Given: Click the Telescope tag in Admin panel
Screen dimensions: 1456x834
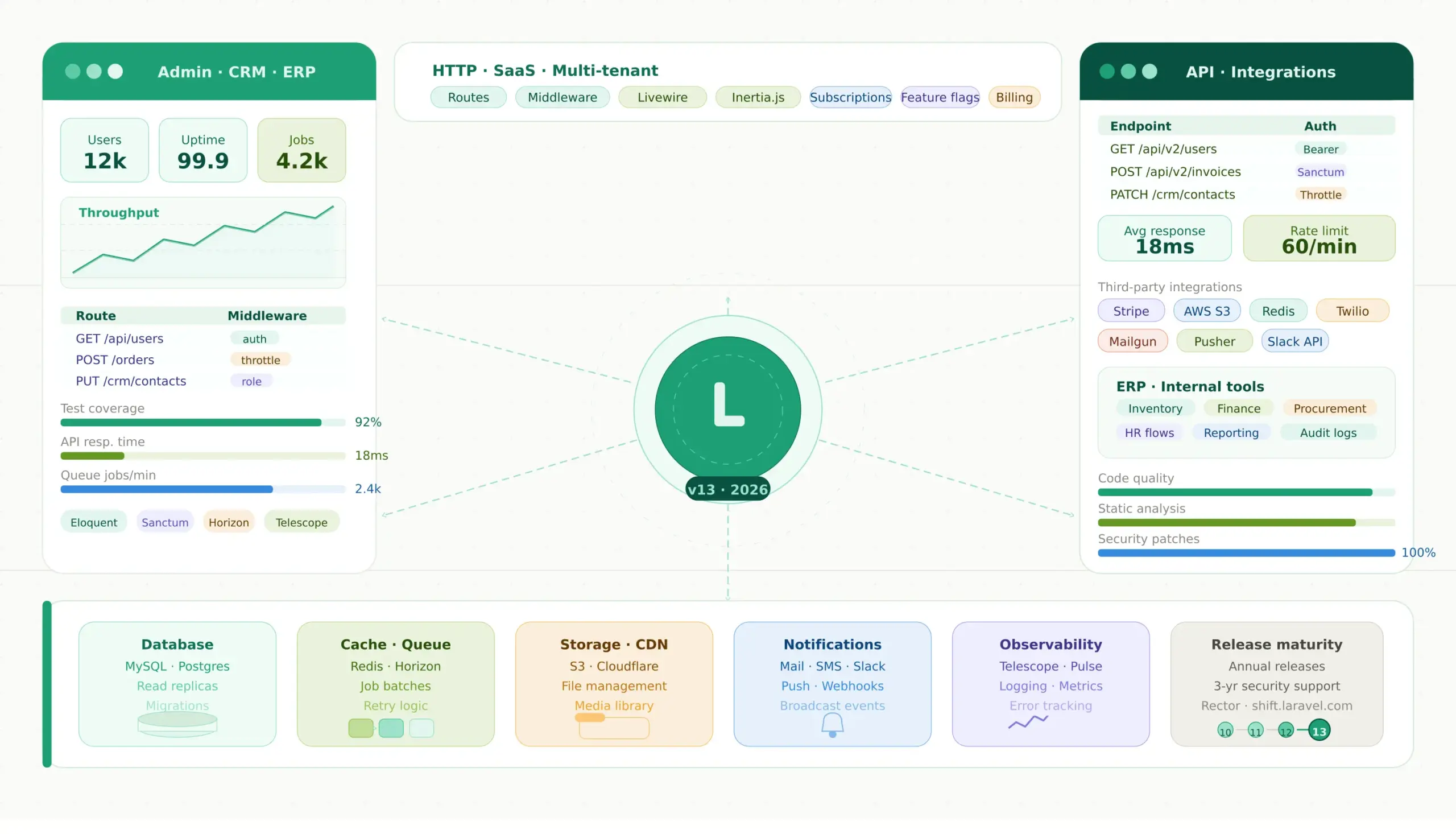Looking at the screenshot, I should (x=301, y=522).
